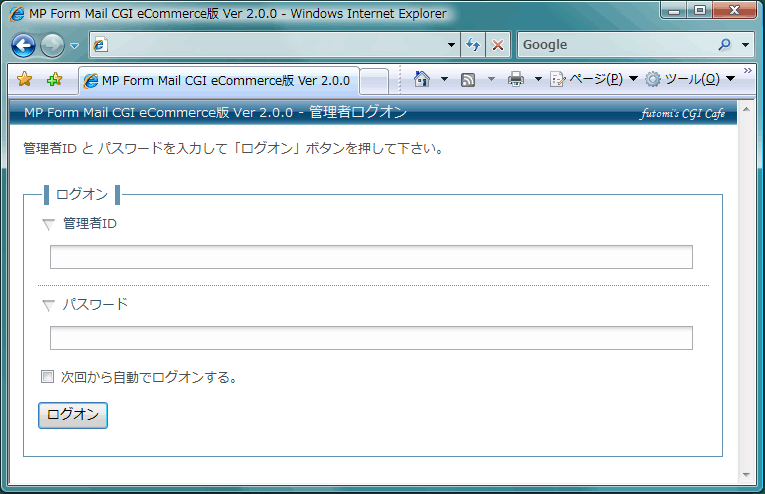Click the address bar input field

(276, 45)
